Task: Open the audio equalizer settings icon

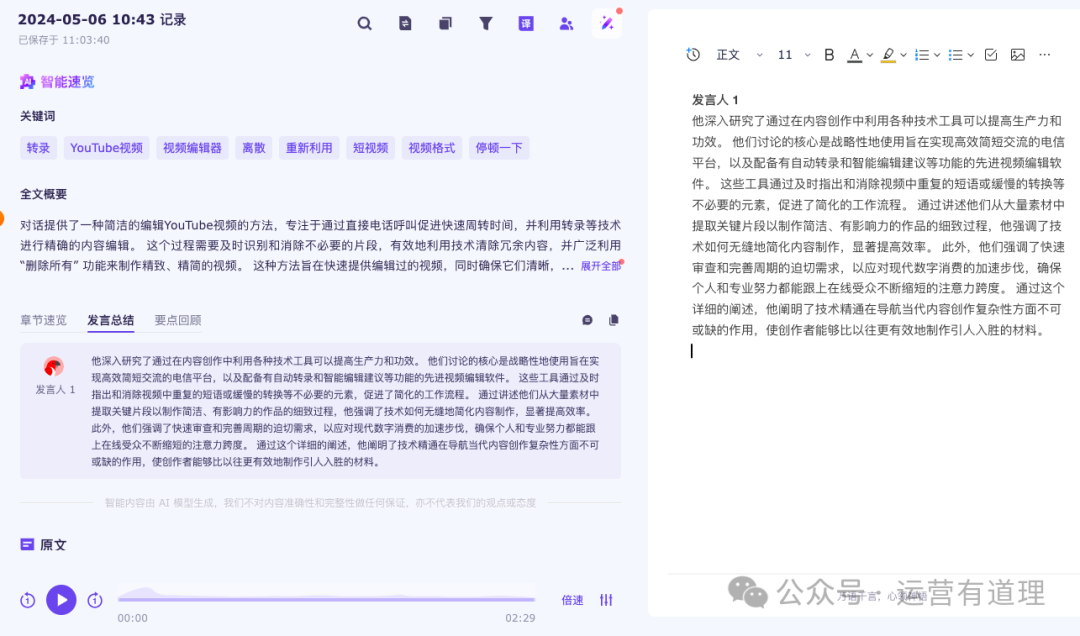Action: (x=606, y=599)
